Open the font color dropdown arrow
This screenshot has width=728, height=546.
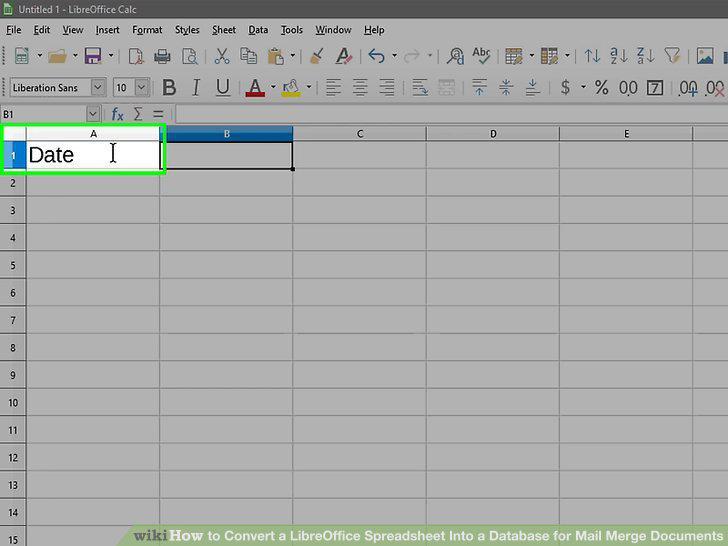pos(273,88)
